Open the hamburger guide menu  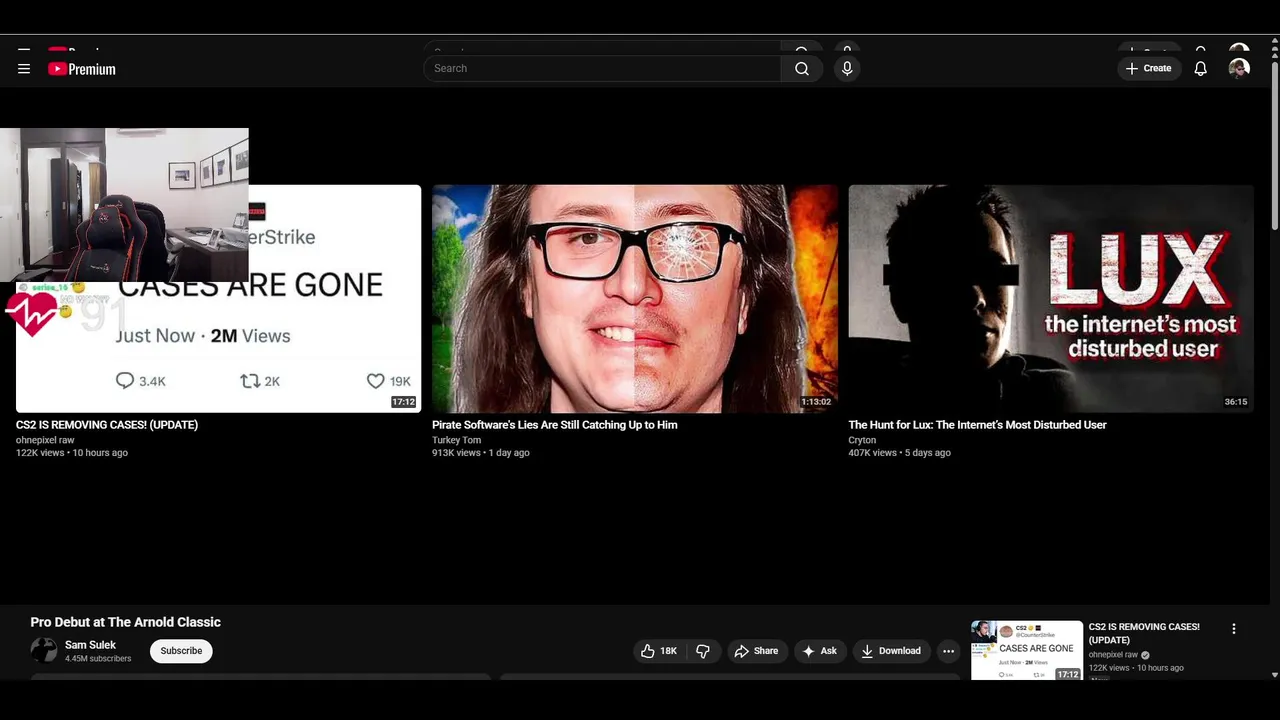(x=24, y=69)
